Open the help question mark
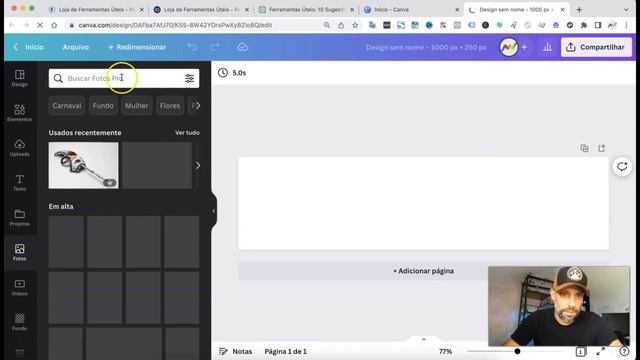Screen dimensions: 640x360 (x=624, y=351)
